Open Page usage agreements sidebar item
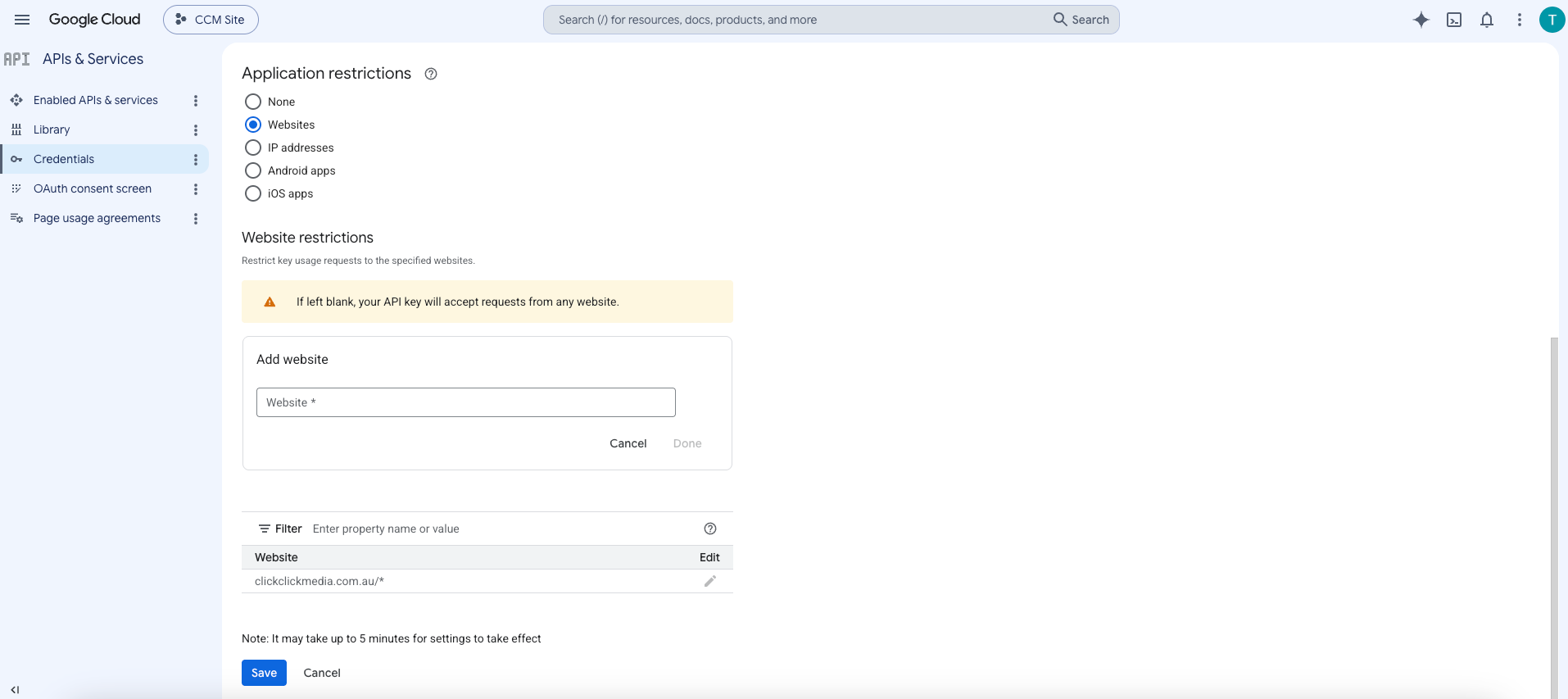 tap(97, 218)
